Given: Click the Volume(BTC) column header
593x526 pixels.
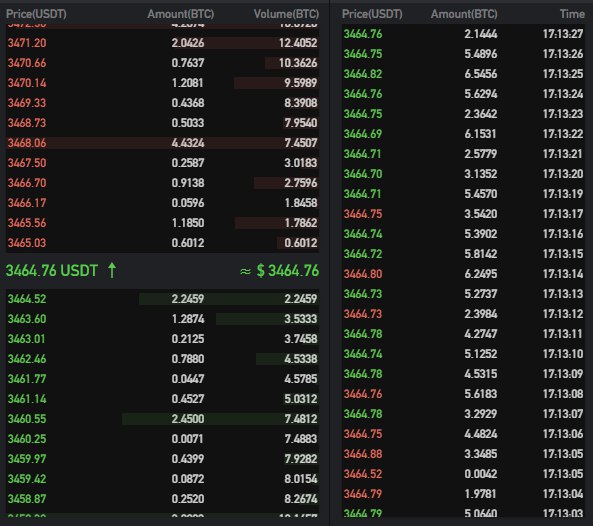Looking at the screenshot, I should [x=286, y=14].
